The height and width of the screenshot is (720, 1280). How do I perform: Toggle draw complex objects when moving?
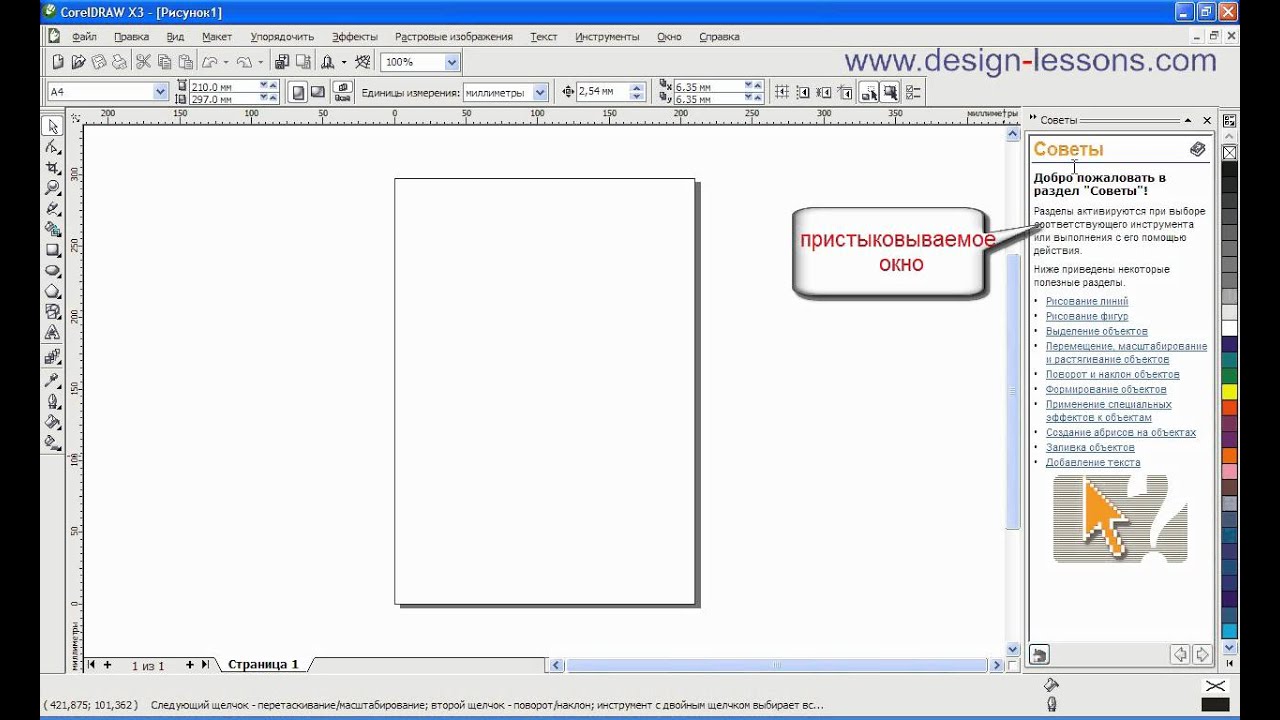pos(868,92)
